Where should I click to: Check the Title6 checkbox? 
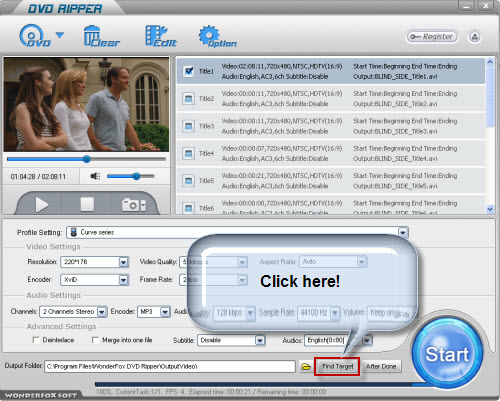click(189, 208)
